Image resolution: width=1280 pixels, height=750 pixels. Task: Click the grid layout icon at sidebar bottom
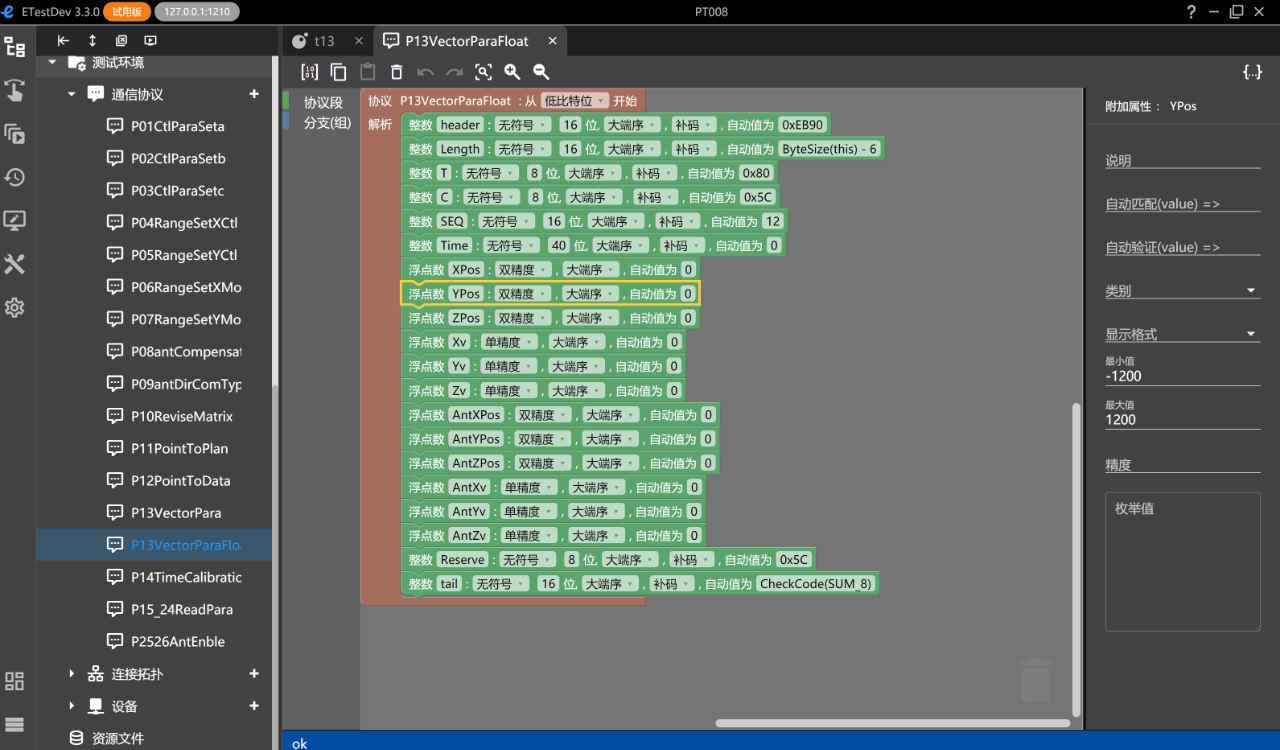coord(15,681)
